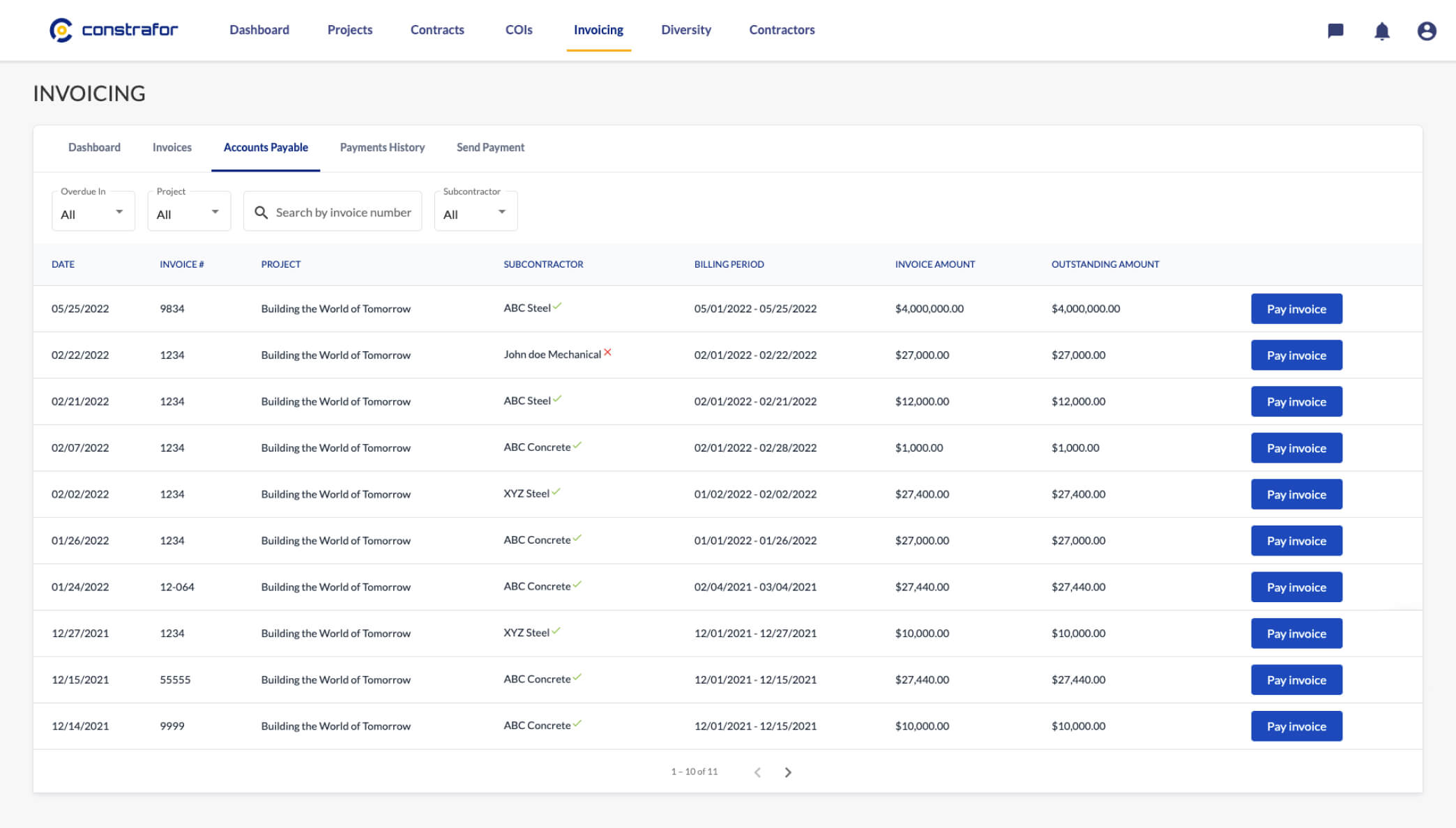Click green checkmark beside XYZ Steel on 02/02/2022 row
Image resolution: width=1456 pixels, height=828 pixels.
click(x=556, y=491)
